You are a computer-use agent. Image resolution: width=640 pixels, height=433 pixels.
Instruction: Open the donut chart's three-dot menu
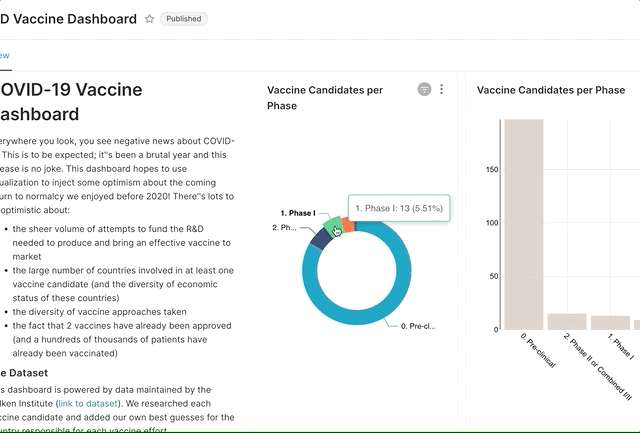point(442,90)
